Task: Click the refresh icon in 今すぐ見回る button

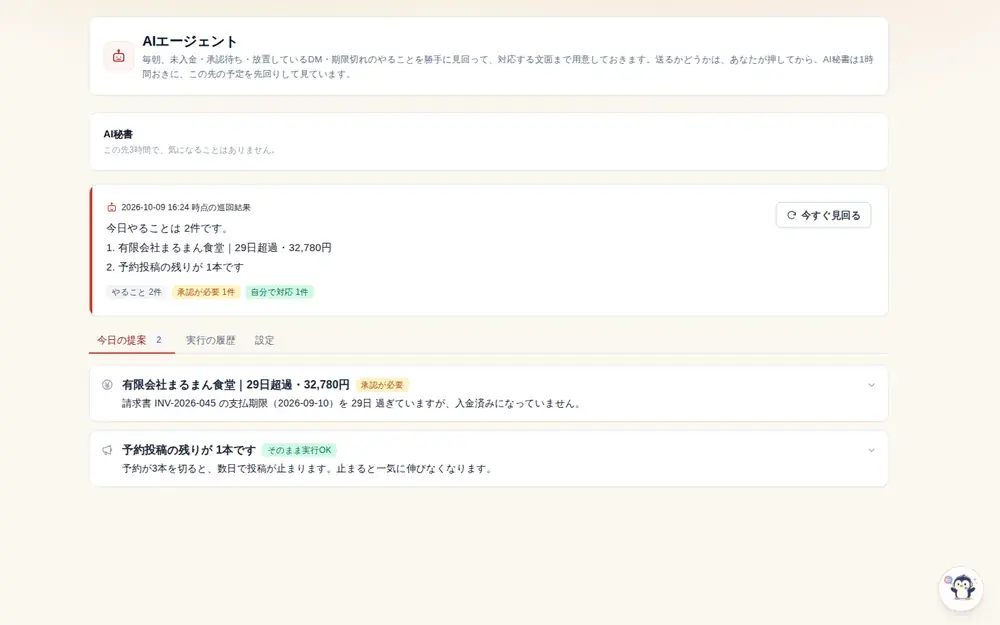Action: point(791,216)
